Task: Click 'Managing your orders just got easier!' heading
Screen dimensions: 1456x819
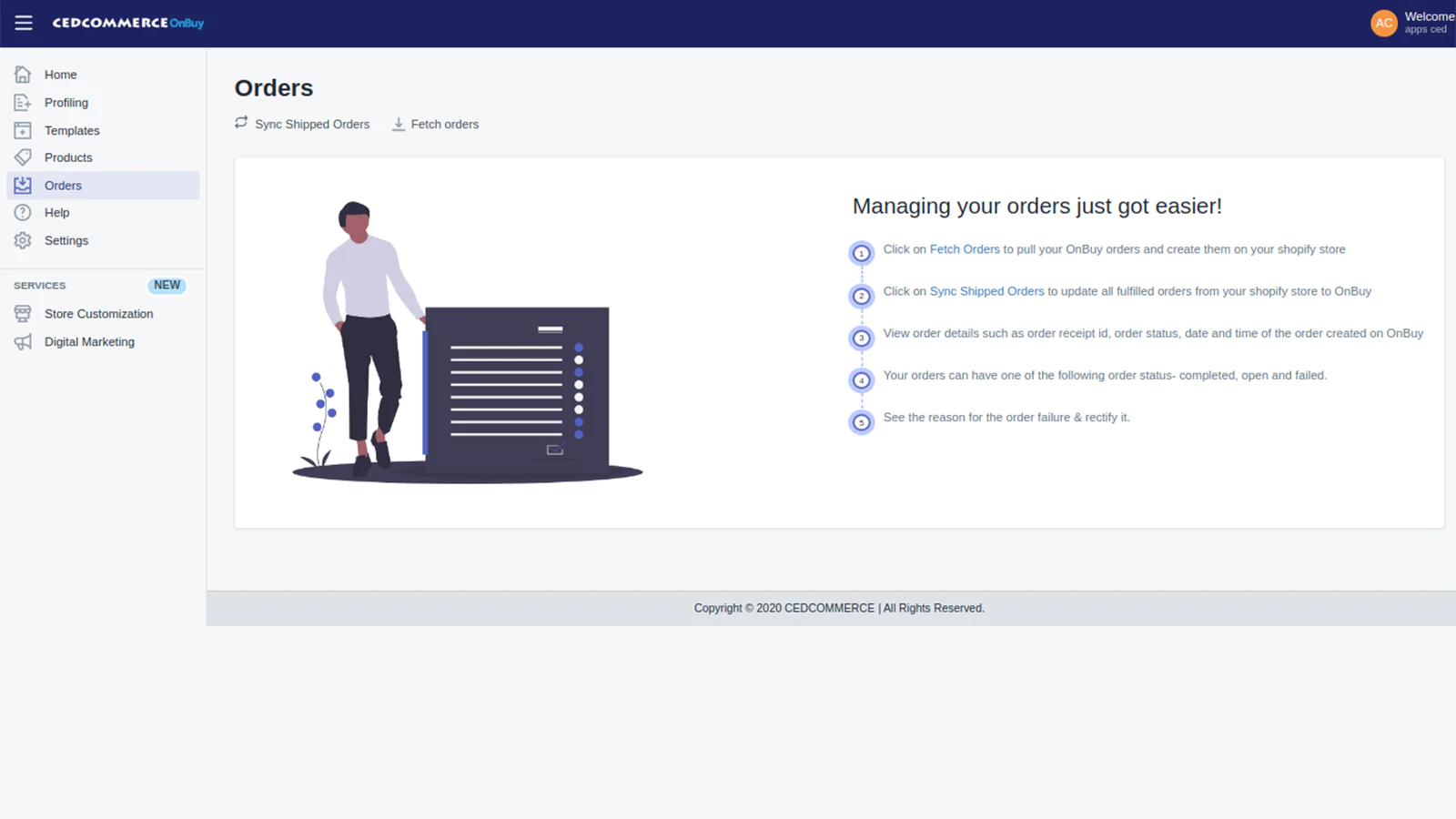Action: (x=1036, y=207)
